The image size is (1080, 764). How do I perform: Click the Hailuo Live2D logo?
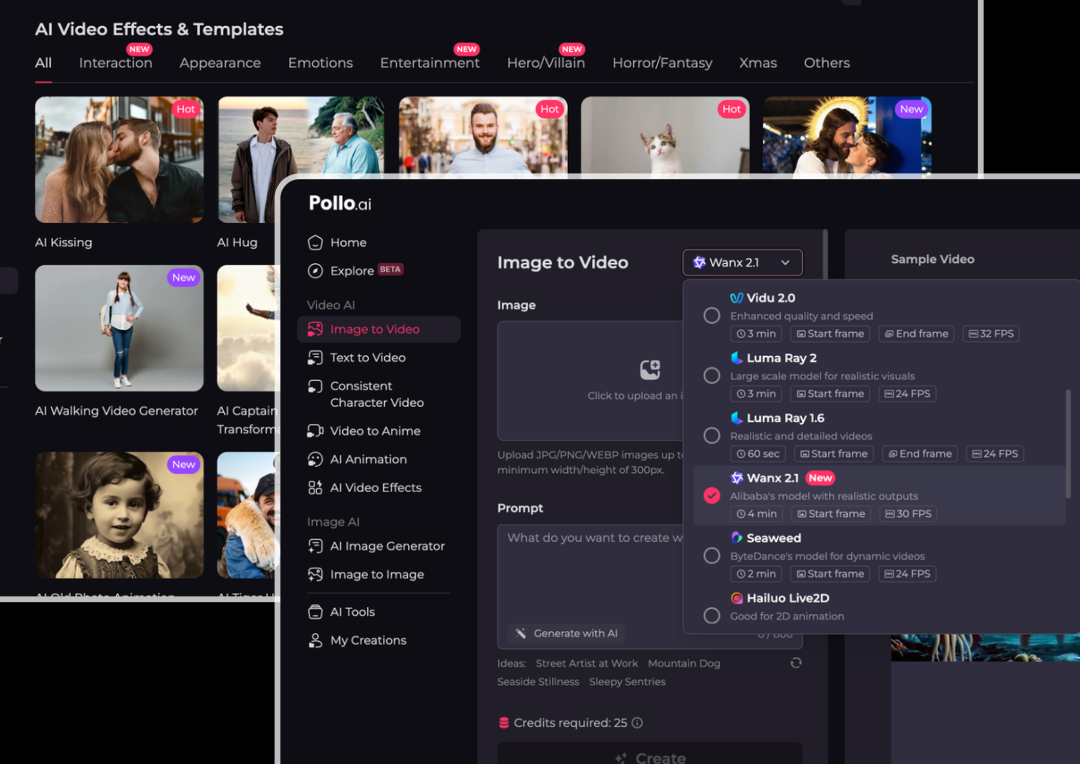tap(736, 598)
